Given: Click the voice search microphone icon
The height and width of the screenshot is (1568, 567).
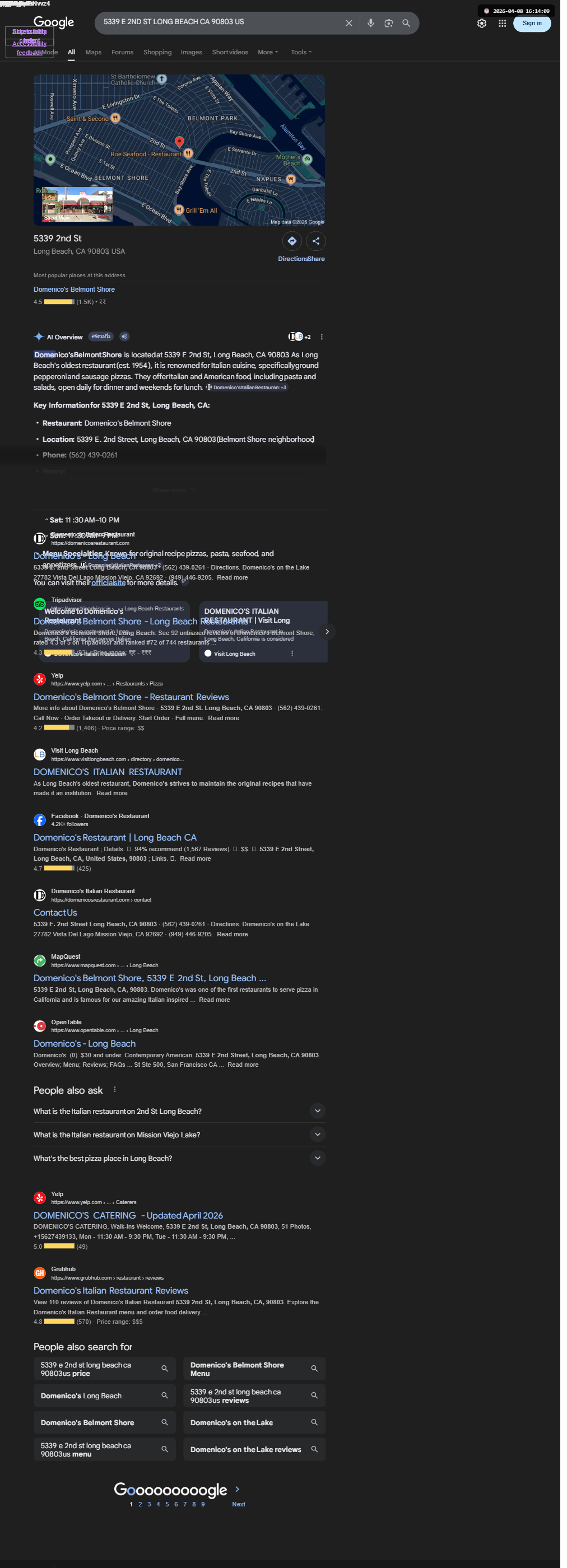Looking at the screenshot, I should 370,23.
